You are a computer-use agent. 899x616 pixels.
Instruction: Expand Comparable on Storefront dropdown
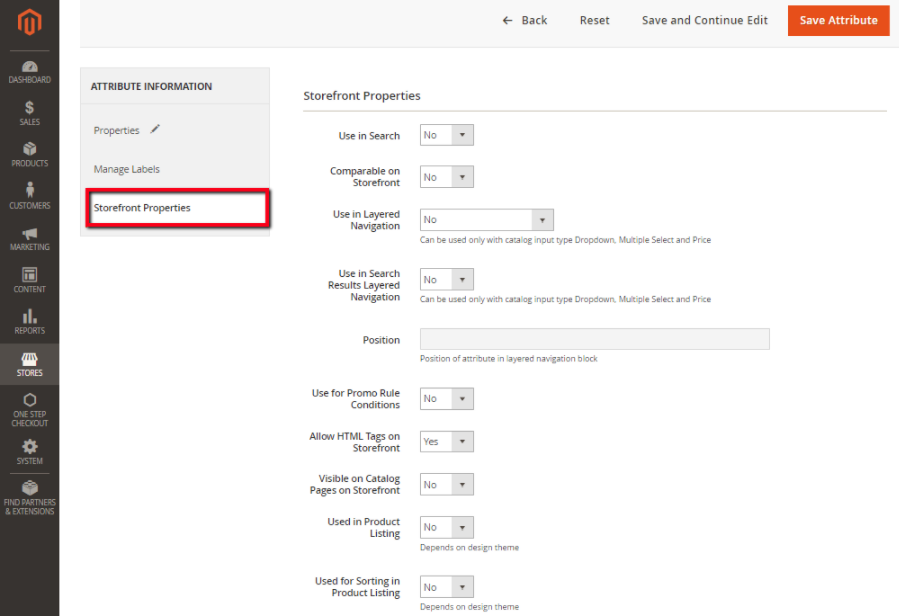pyautogui.click(x=446, y=177)
